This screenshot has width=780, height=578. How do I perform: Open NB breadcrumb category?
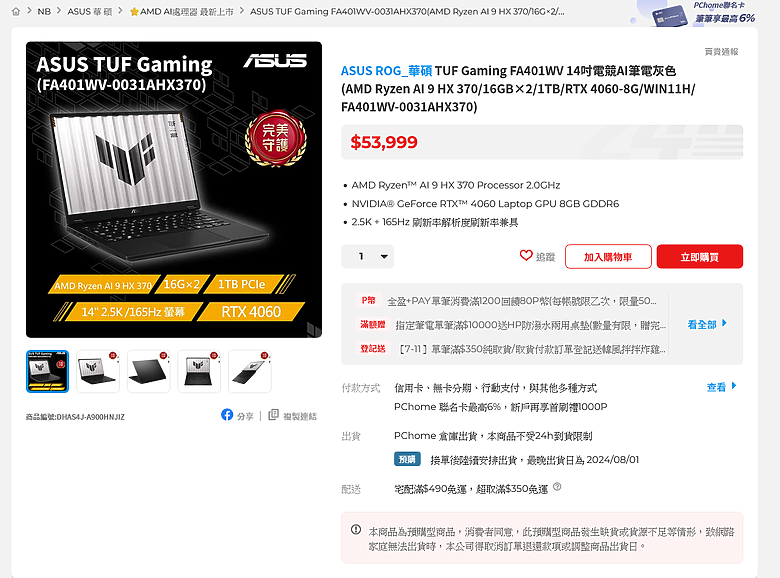point(44,11)
